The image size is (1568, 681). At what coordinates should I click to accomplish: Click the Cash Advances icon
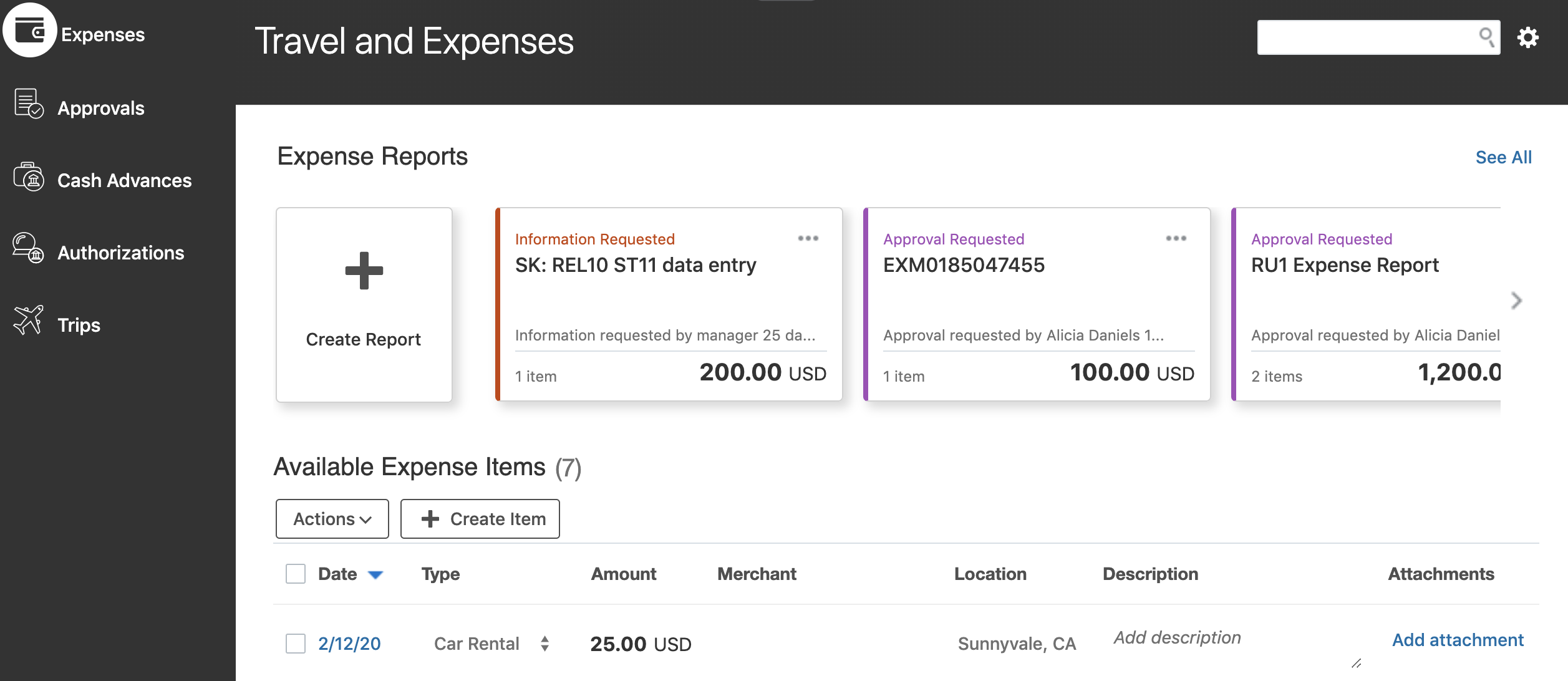click(x=28, y=177)
